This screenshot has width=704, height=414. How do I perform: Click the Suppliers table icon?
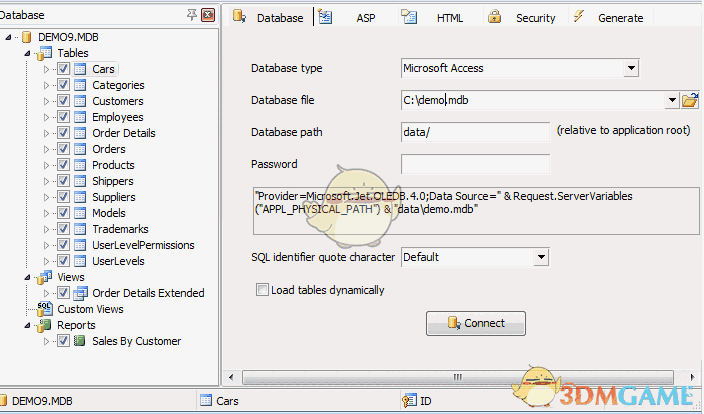point(80,197)
